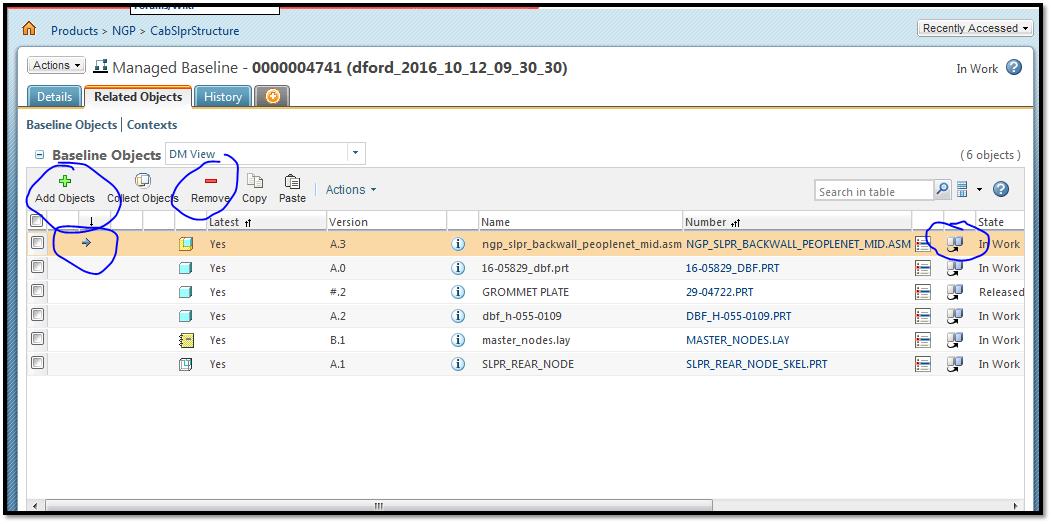Expand the Recently Accessed dropdown

tap(974, 28)
